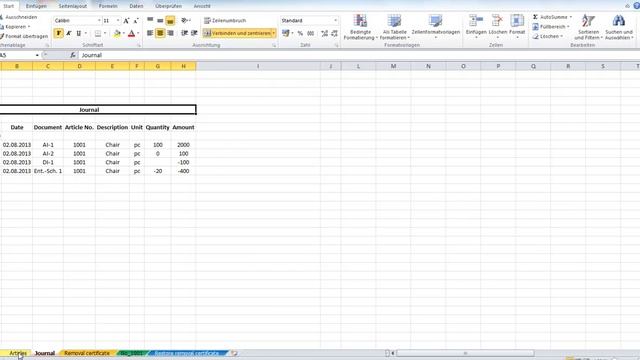Open Standard number format dropdown
This screenshot has width=640, height=360.
point(336,20)
